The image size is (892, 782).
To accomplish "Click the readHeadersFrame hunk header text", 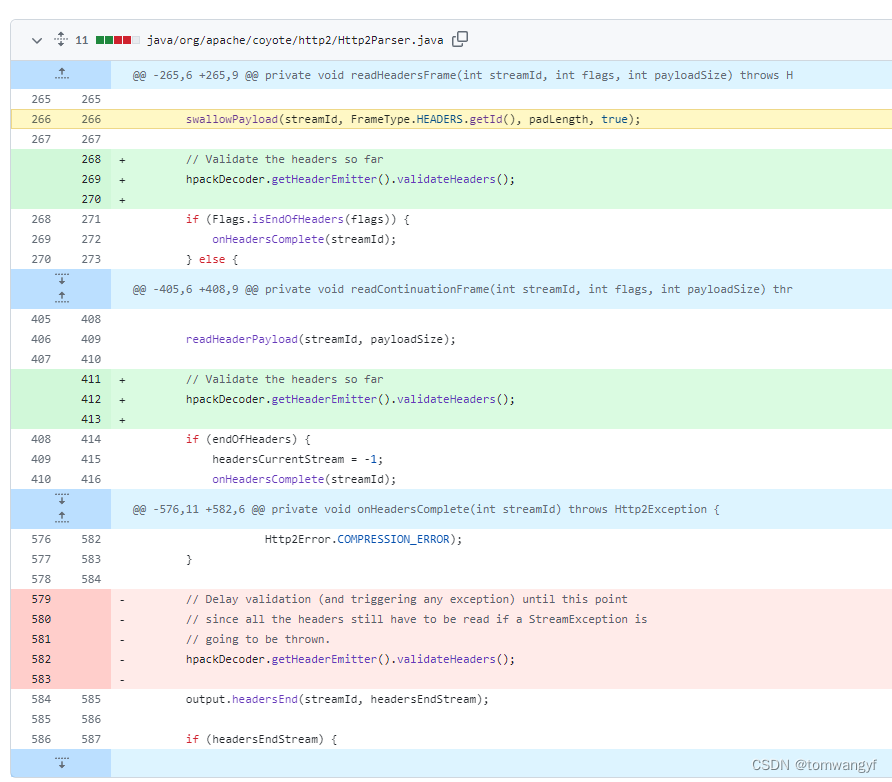I will (x=462, y=75).
